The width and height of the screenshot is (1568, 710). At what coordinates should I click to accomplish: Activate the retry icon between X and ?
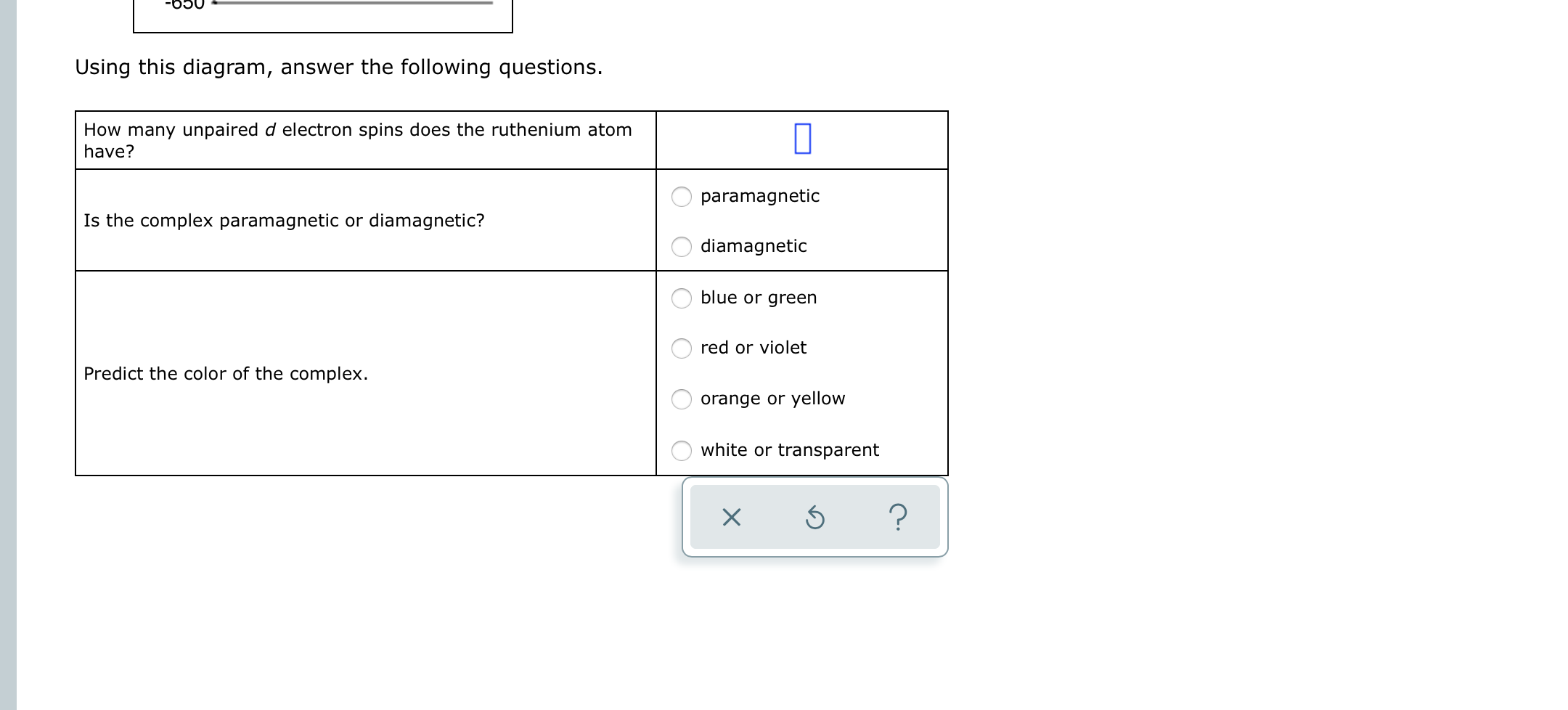point(815,517)
